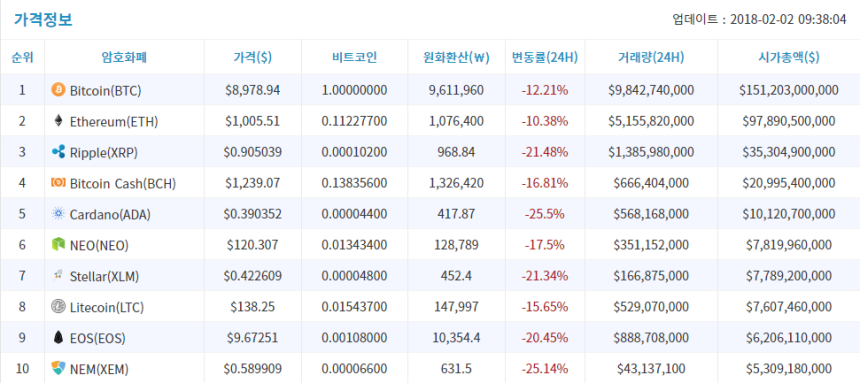860x383 pixels.
Task: Select EOS price $9.67251
Action: (253, 337)
